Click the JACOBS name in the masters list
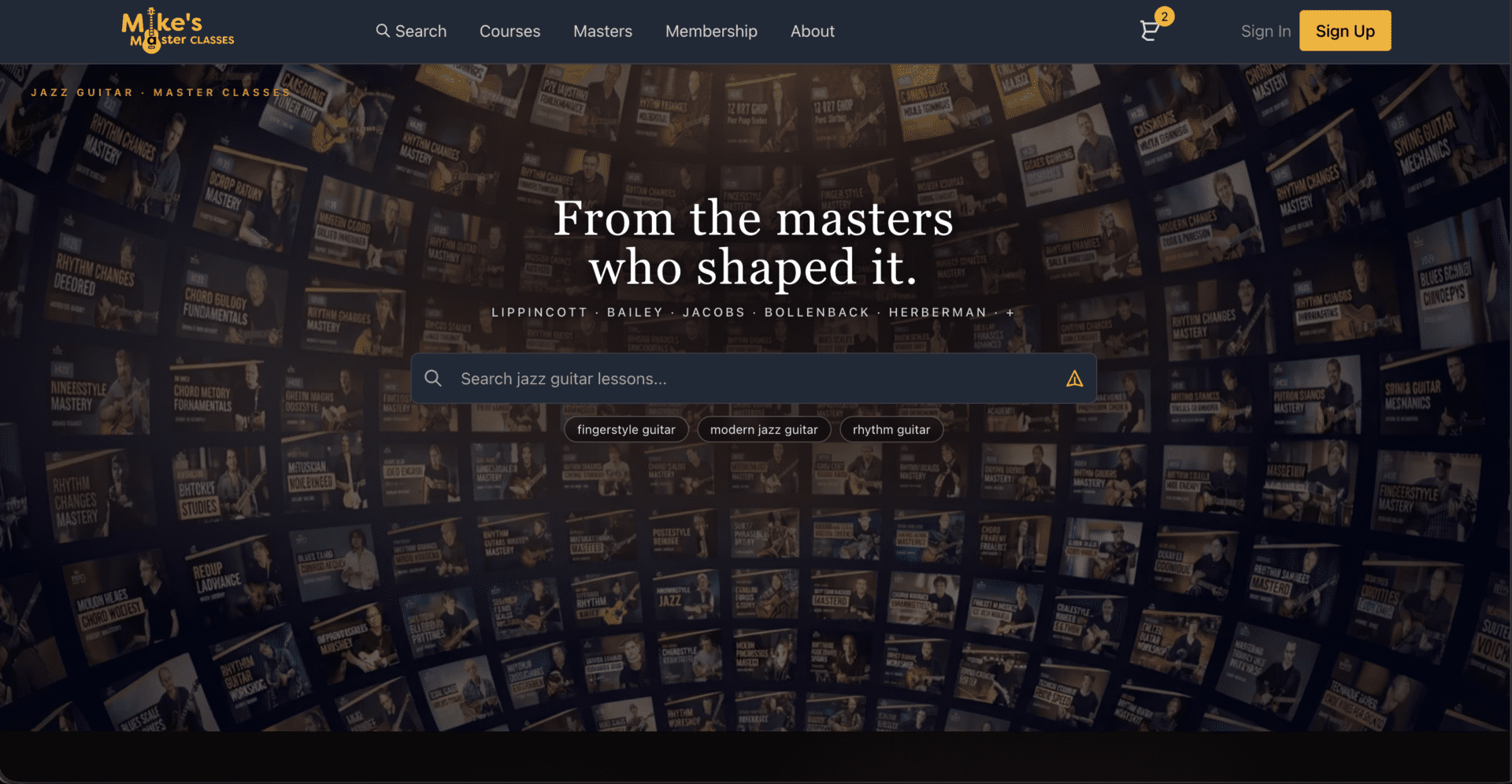The height and width of the screenshot is (784, 1512). pyautogui.click(x=713, y=312)
